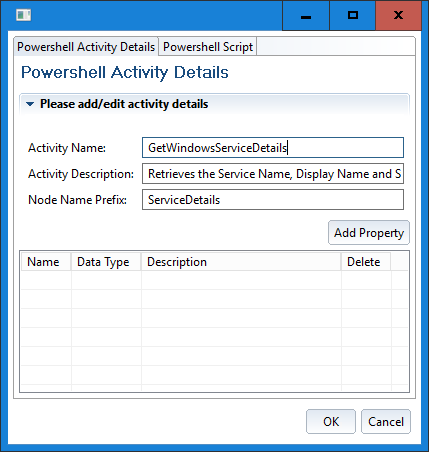Switch to the Powershell Script tab
429x452 pixels.
click(208, 47)
